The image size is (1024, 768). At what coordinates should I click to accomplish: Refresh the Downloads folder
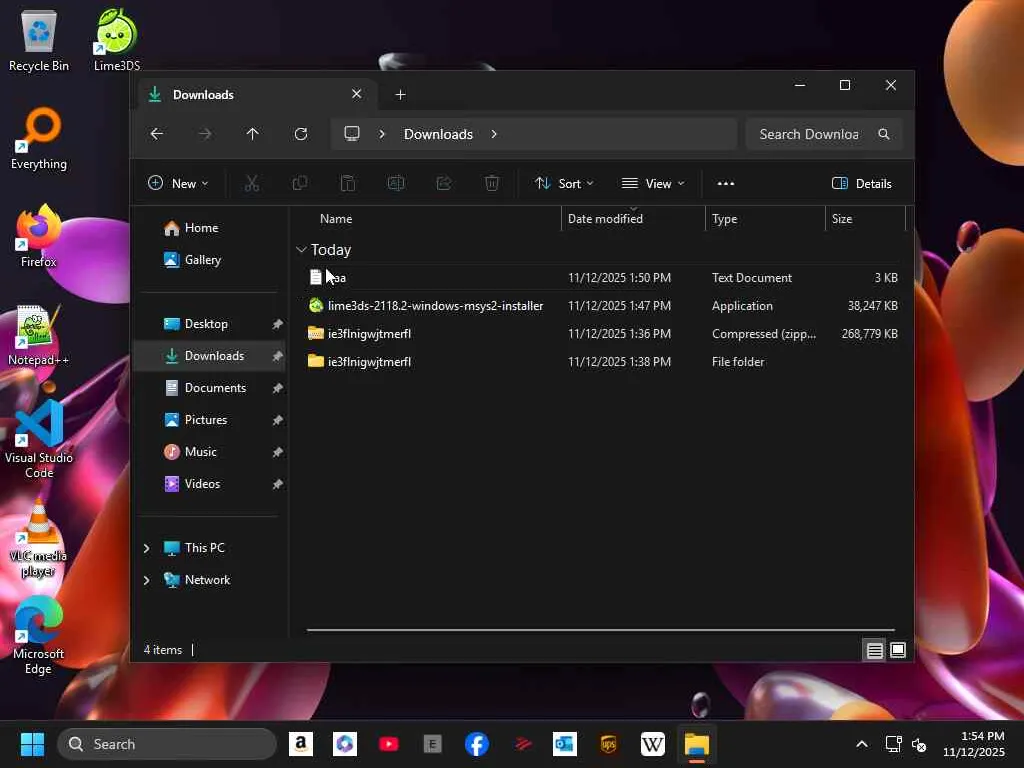coord(301,134)
